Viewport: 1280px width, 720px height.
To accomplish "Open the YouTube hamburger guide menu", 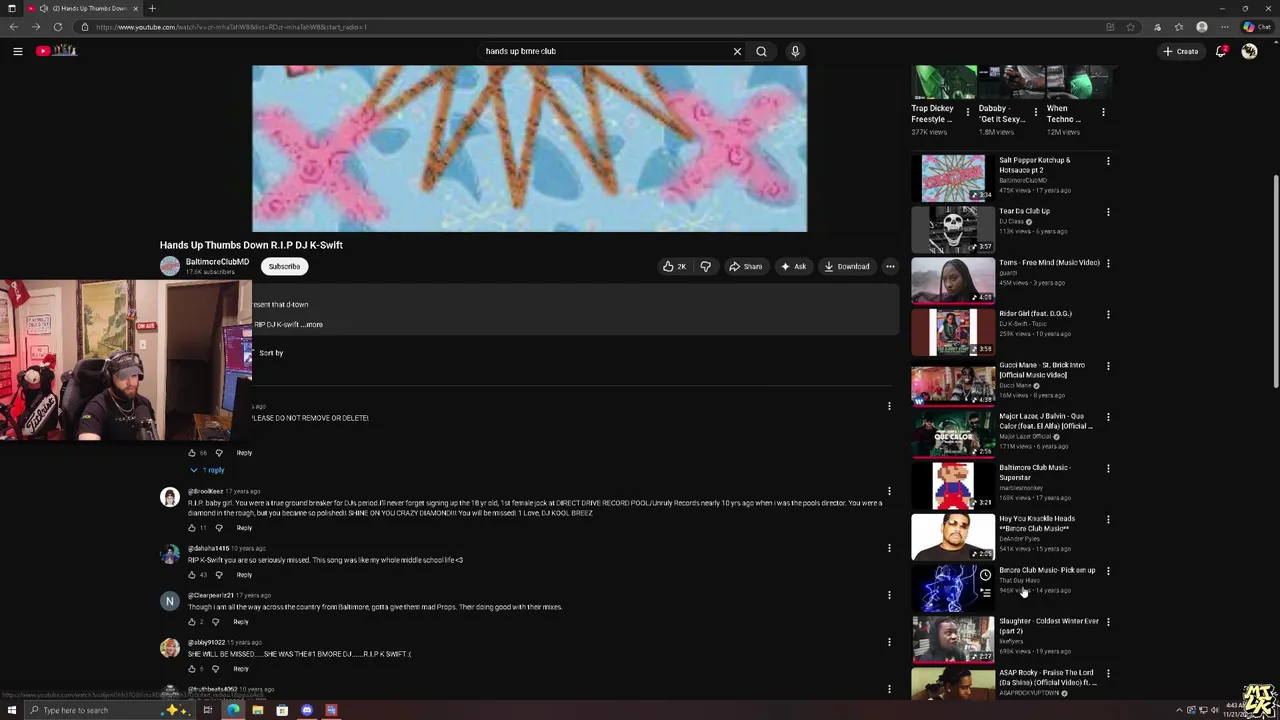I will [x=17, y=51].
